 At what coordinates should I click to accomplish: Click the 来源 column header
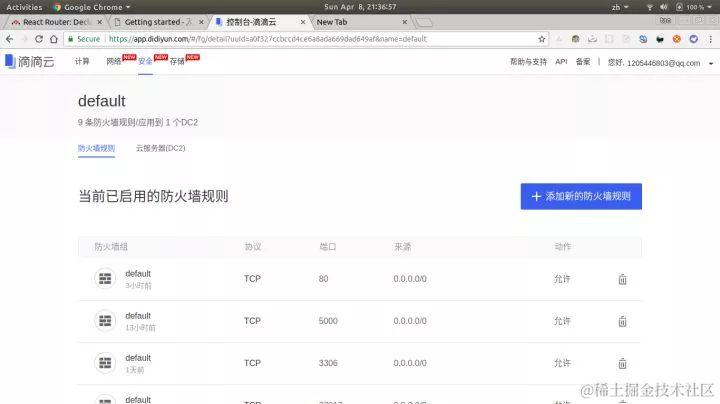pos(402,247)
